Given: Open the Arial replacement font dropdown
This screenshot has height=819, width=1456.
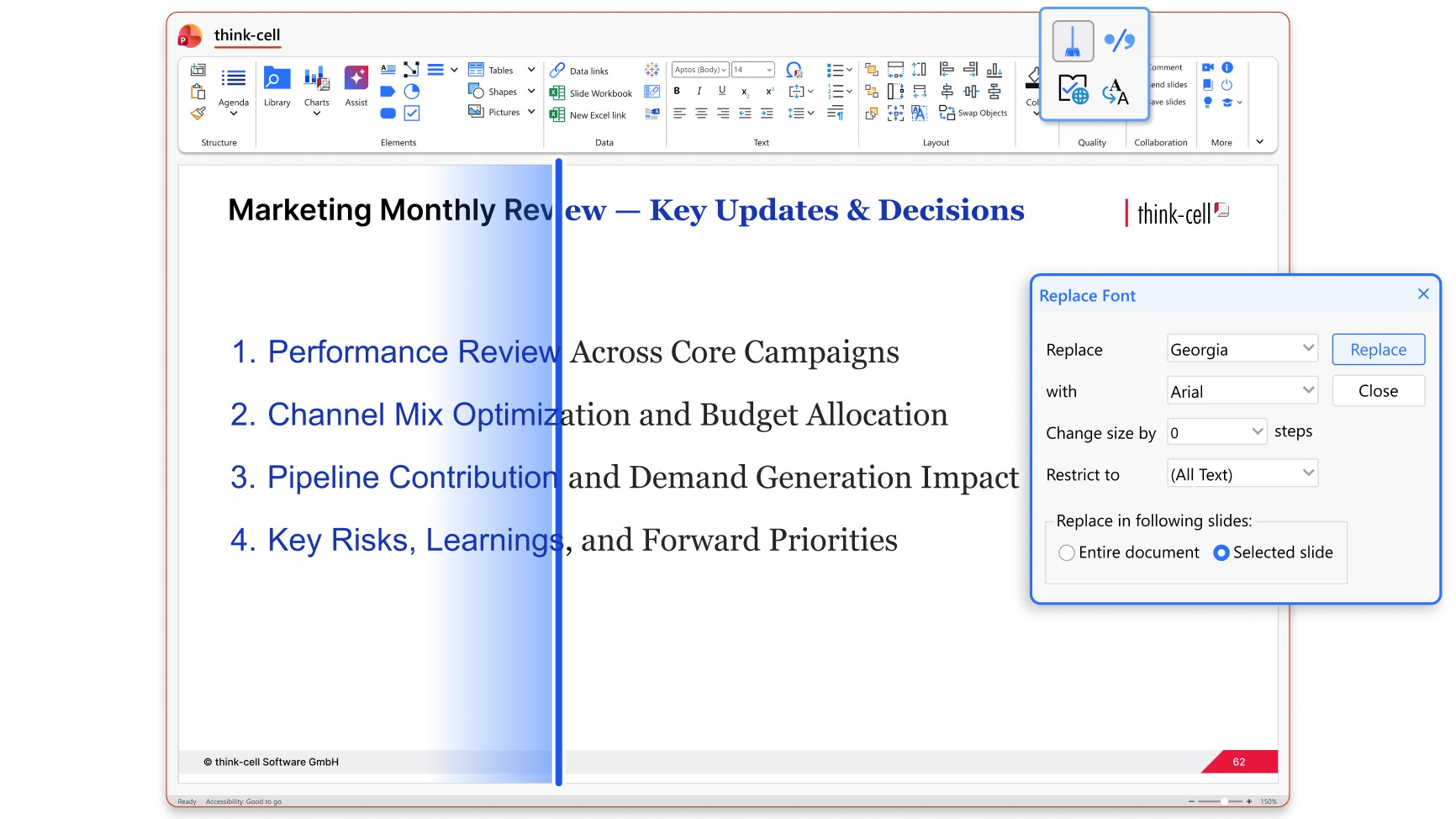Looking at the screenshot, I should (1242, 391).
